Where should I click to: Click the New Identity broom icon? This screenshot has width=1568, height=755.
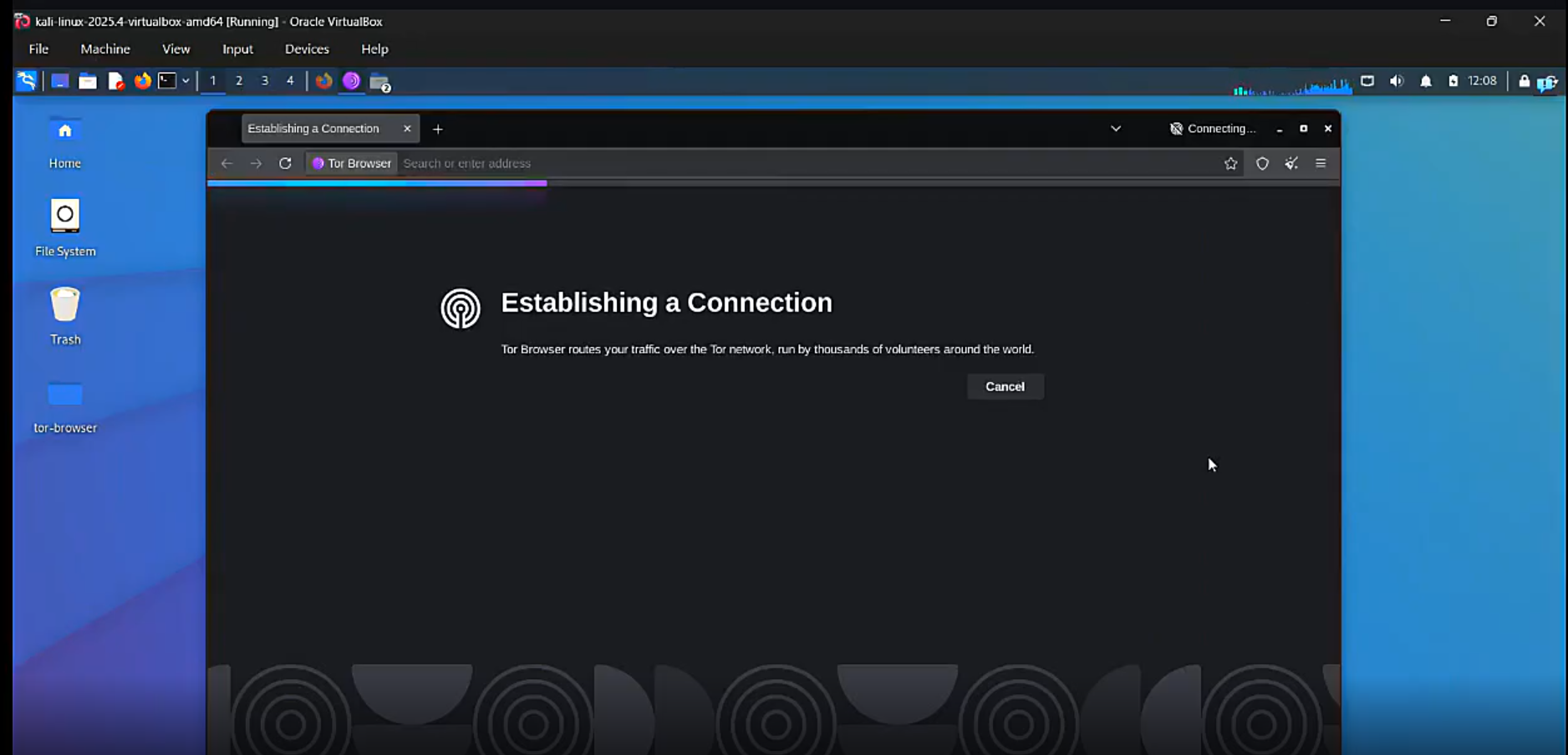click(1291, 164)
